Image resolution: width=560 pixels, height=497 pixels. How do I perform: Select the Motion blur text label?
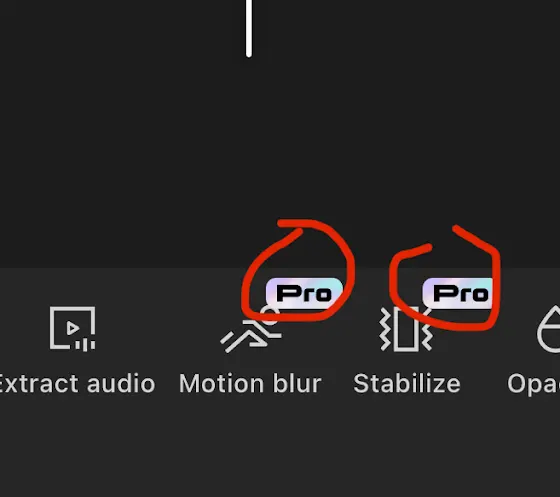[x=250, y=384]
